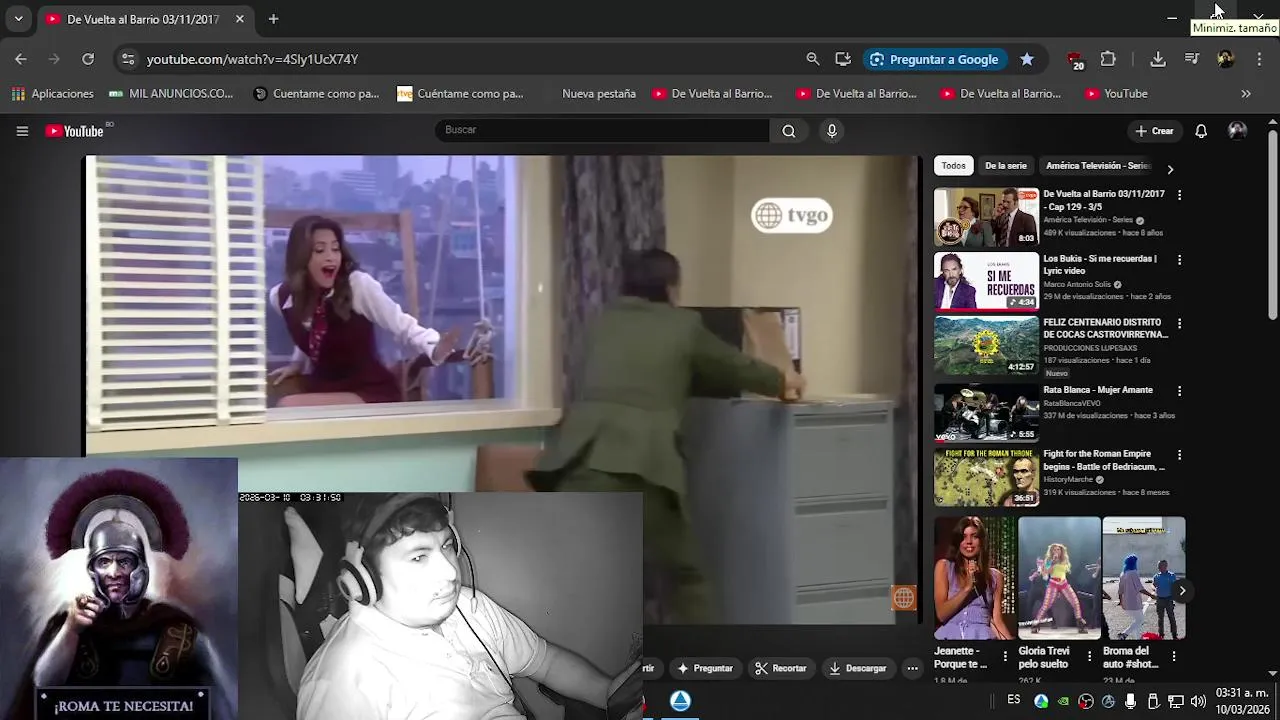The height and width of the screenshot is (720, 1280).
Task: Open a new browser tab
Action: (x=273, y=19)
